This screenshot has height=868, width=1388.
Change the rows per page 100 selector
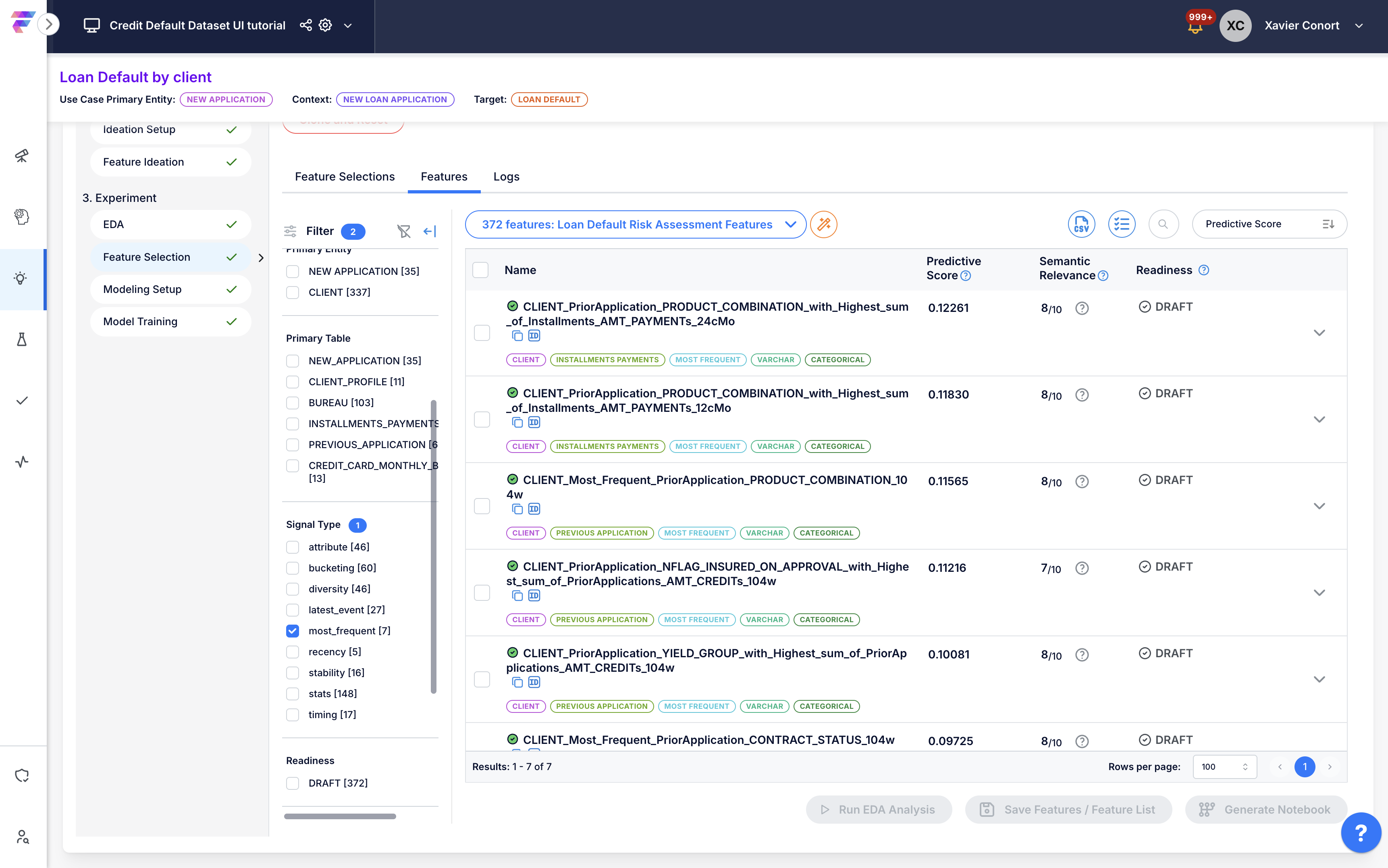coord(1224,767)
